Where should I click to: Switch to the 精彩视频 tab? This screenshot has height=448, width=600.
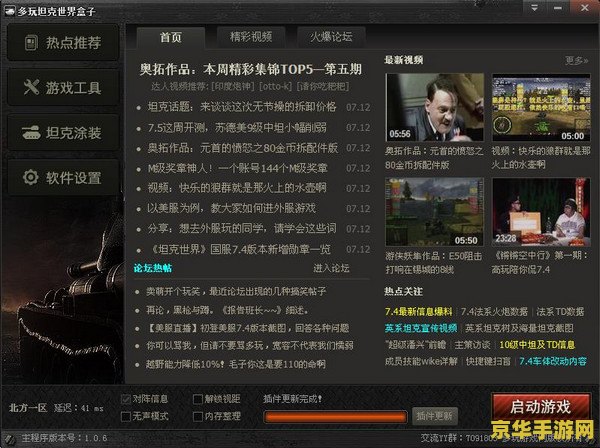251,37
